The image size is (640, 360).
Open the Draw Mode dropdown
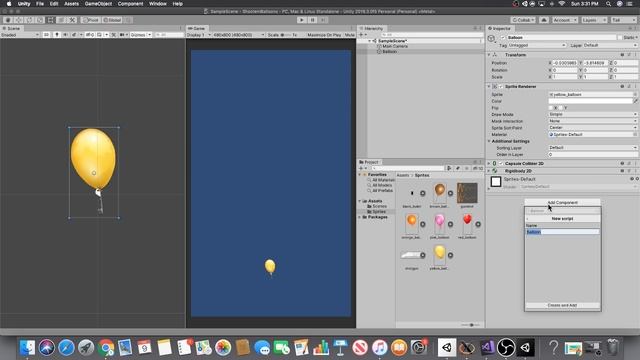click(x=593, y=114)
